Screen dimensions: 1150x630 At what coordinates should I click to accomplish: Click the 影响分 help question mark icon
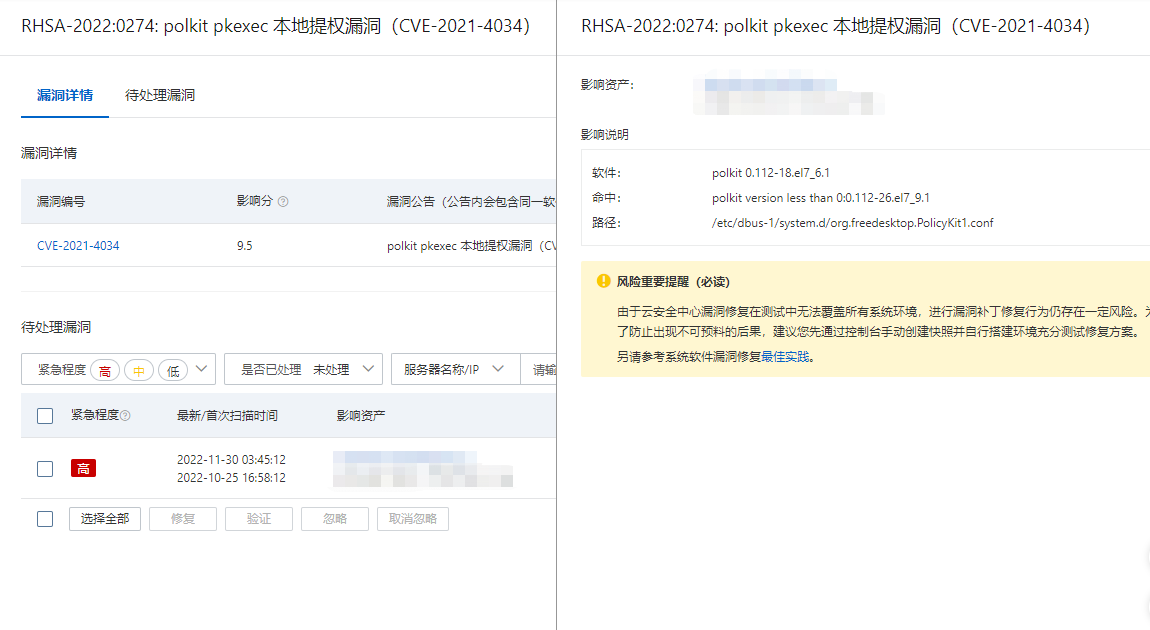click(284, 202)
